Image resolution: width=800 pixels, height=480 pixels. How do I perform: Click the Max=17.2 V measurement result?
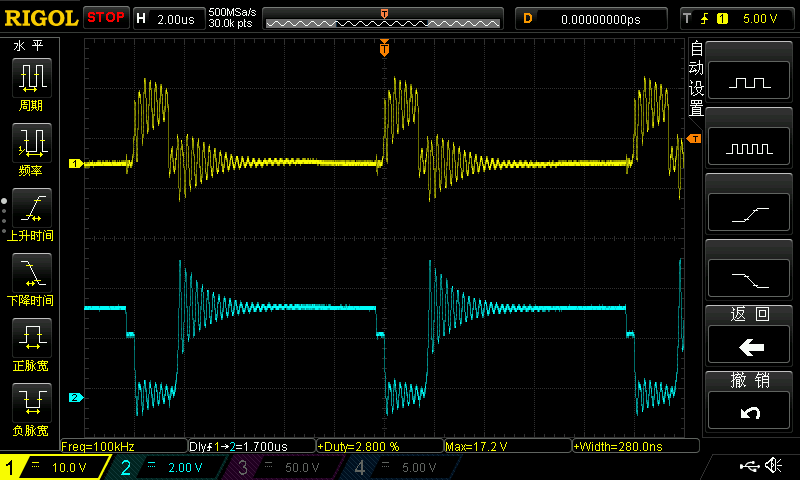pos(508,446)
